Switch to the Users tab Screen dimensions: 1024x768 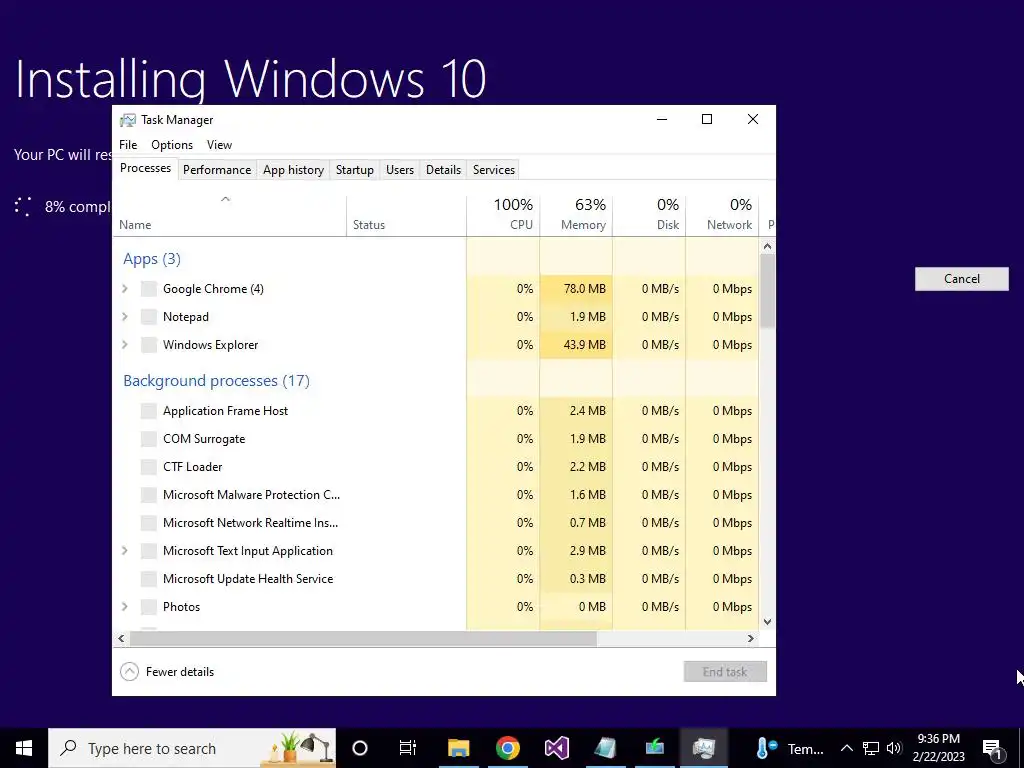click(x=400, y=170)
